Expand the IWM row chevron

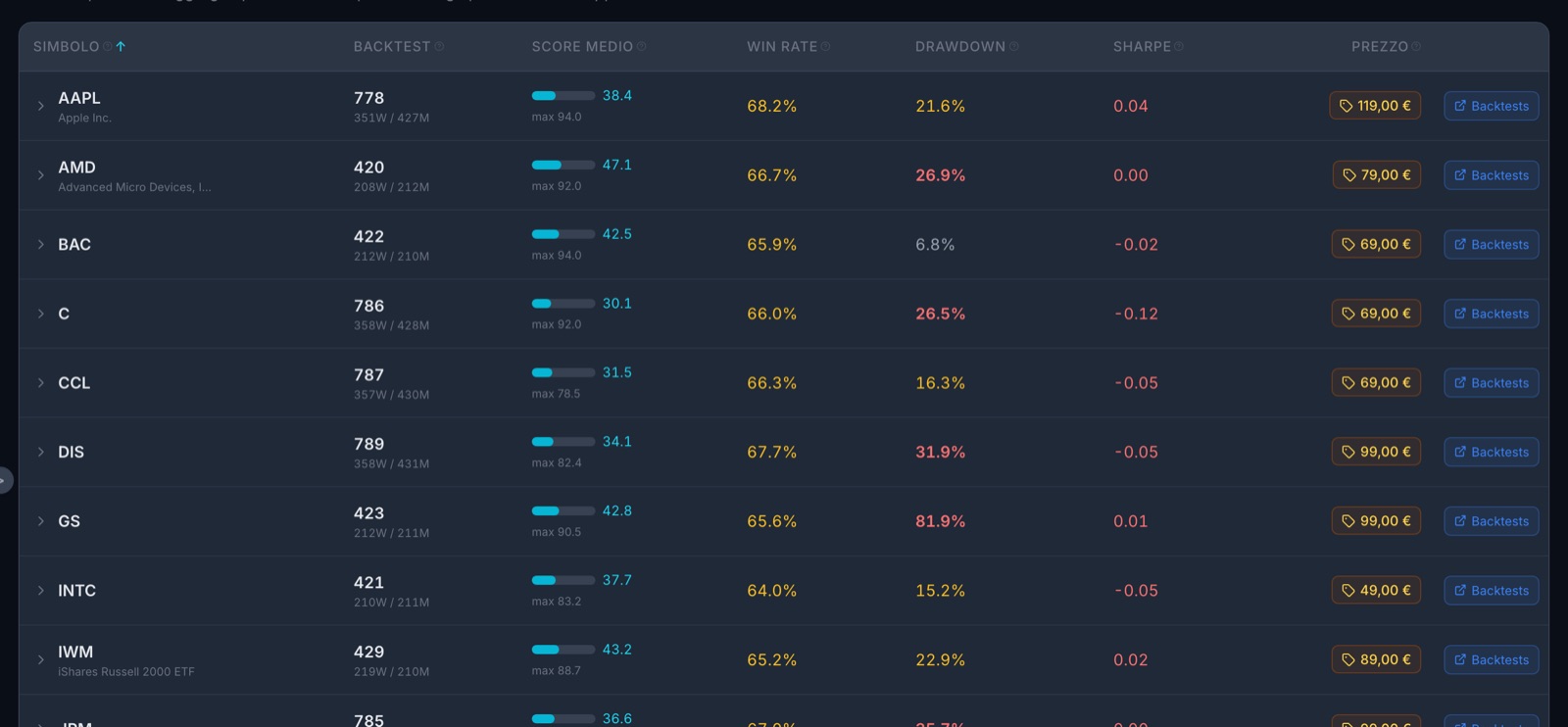pyautogui.click(x=41, y=659)
